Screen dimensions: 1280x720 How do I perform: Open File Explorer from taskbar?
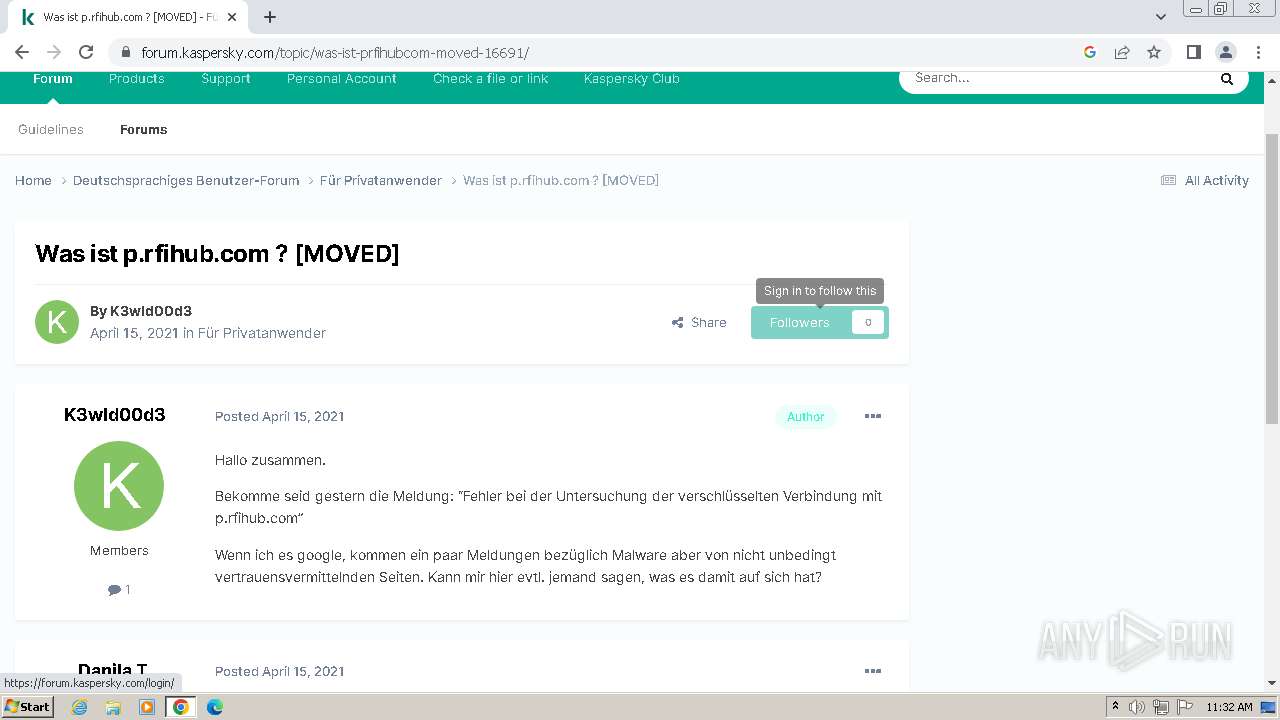coord(113,707)
